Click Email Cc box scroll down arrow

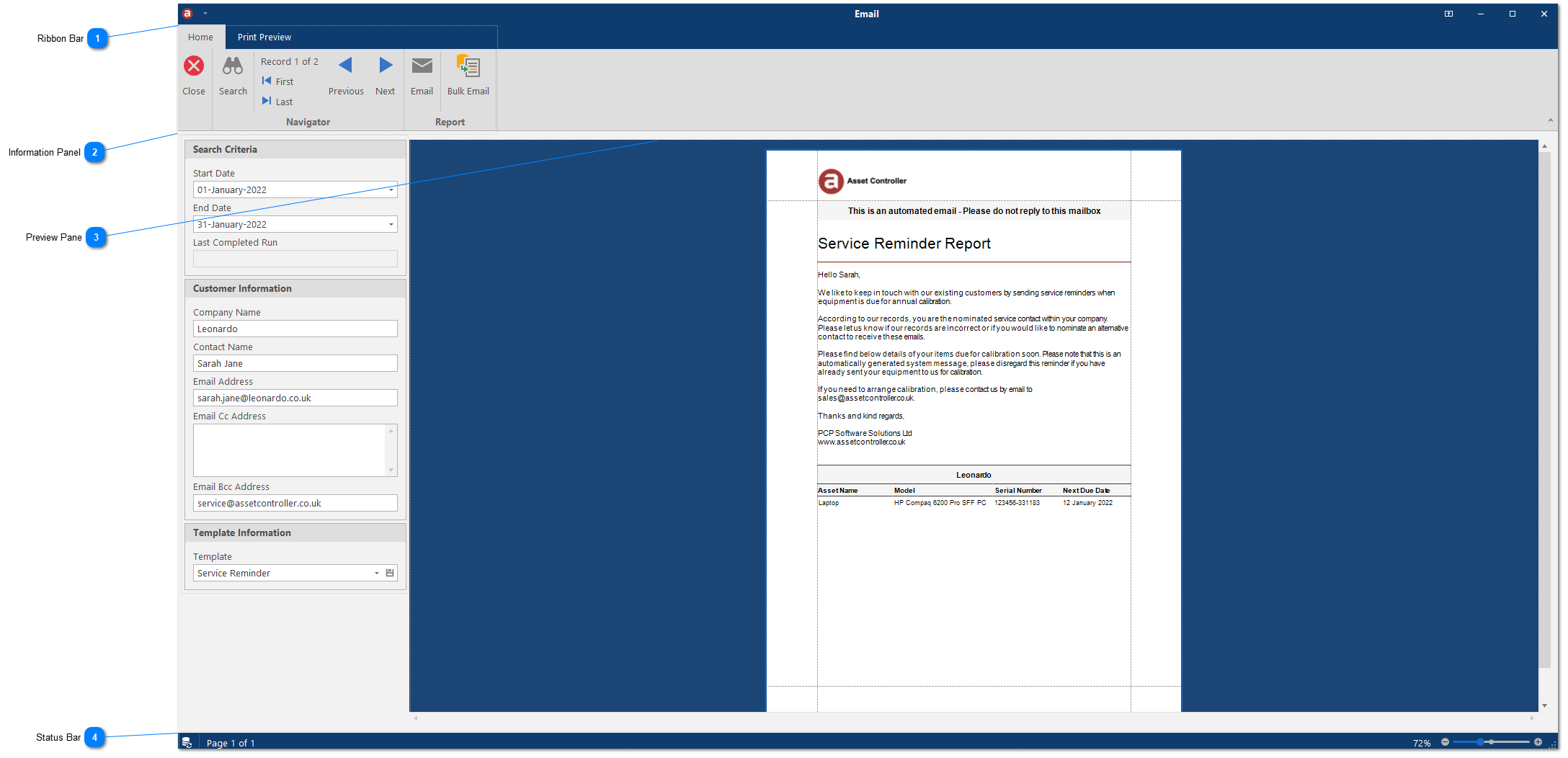pos(391,471)
